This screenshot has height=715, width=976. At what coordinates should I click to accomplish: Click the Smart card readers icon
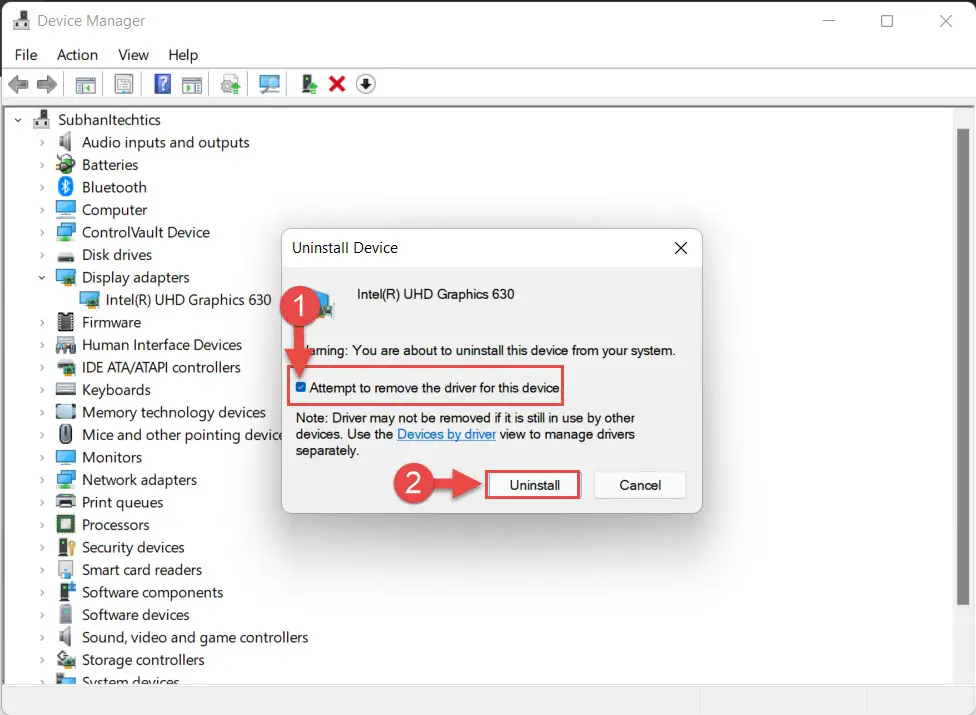pos(65,569)
